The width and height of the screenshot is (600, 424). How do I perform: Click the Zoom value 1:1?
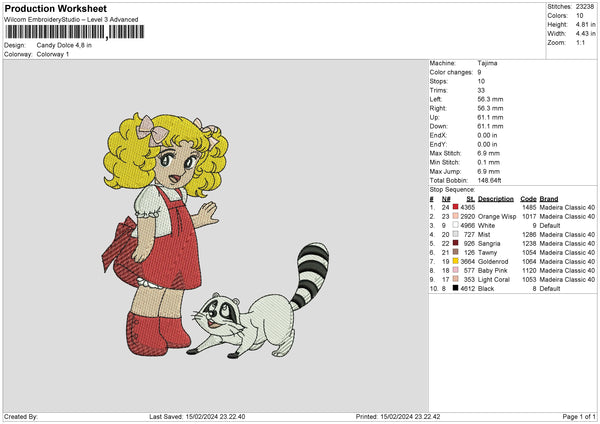point(580,42)
